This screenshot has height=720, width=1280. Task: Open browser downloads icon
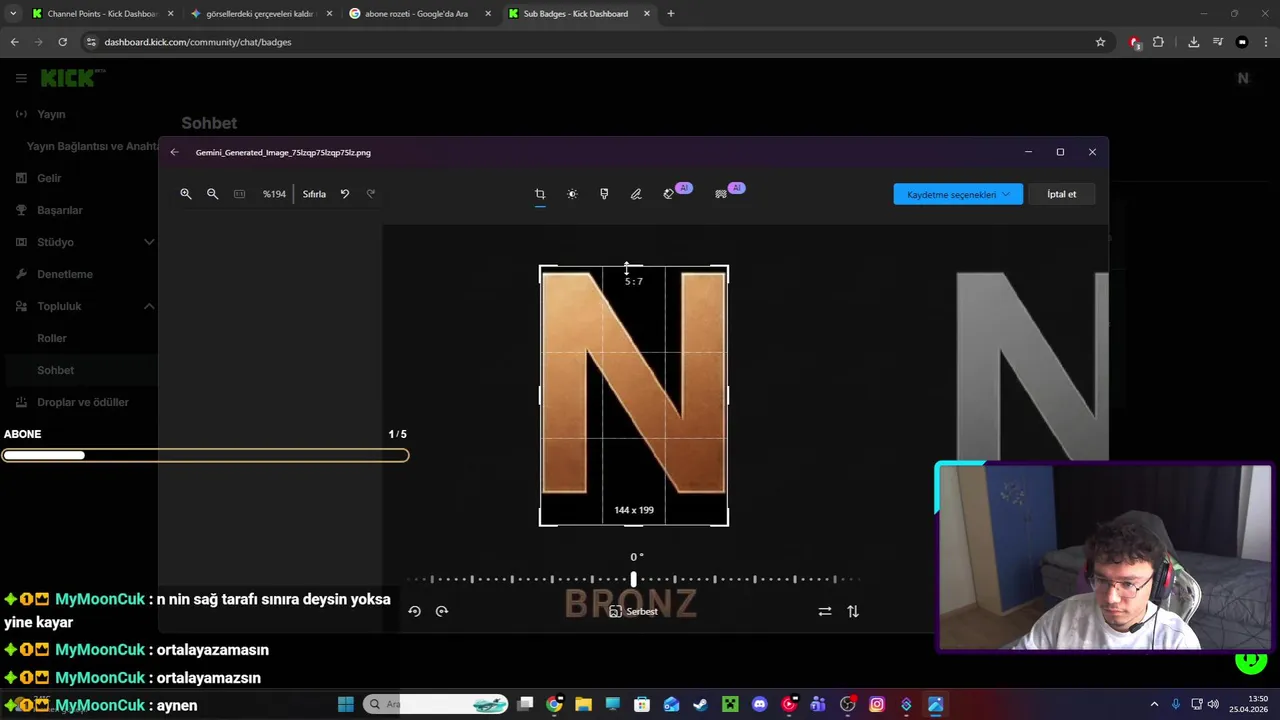(x=1193, y=42)
